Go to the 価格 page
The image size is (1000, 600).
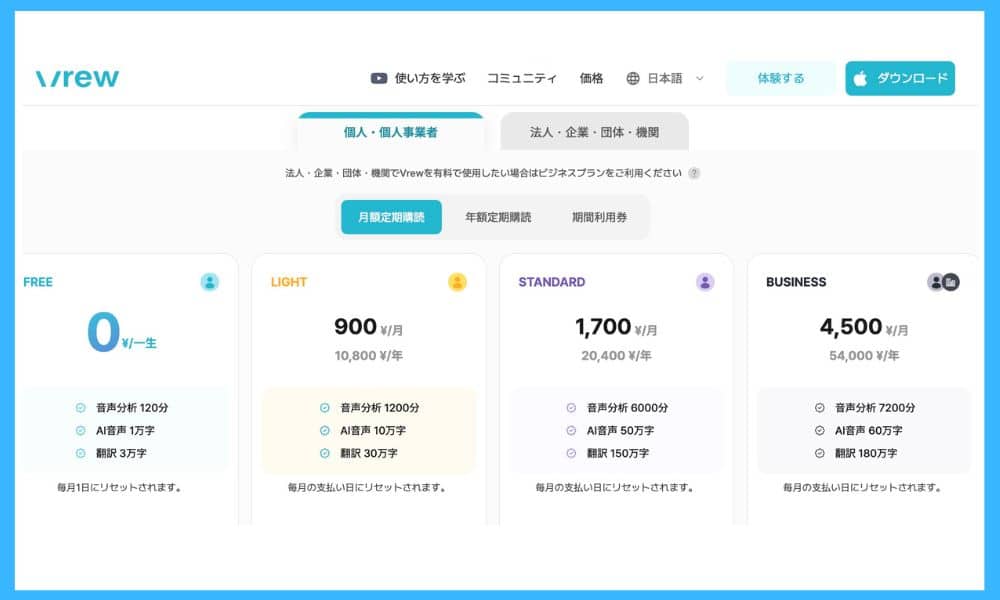591,78
